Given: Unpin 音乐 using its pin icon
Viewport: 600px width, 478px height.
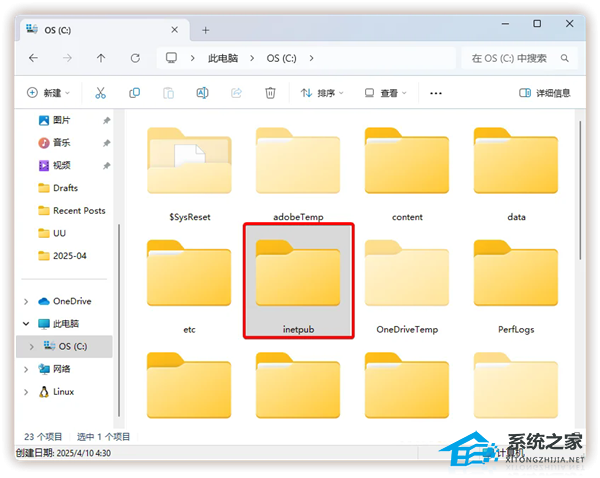Looking at the screenshot, I should coord(106,143).
